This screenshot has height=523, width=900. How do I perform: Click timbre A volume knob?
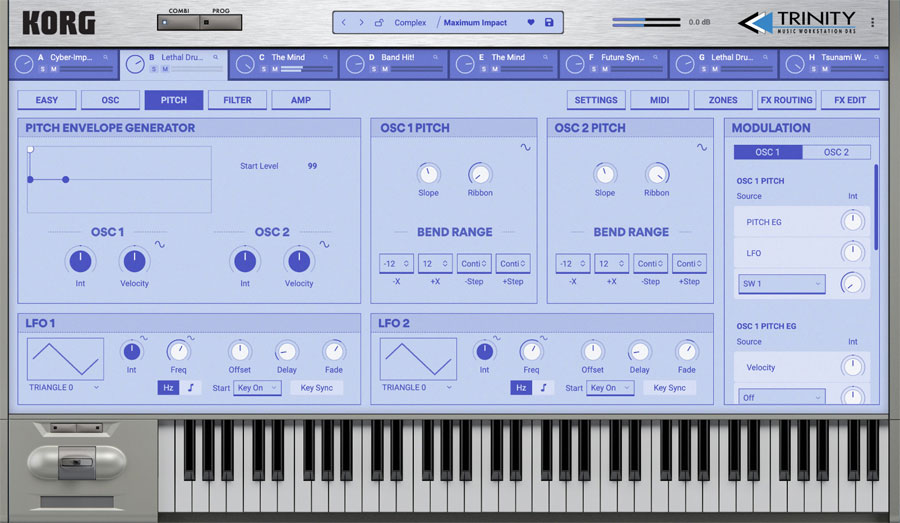(x=24, y=64)
